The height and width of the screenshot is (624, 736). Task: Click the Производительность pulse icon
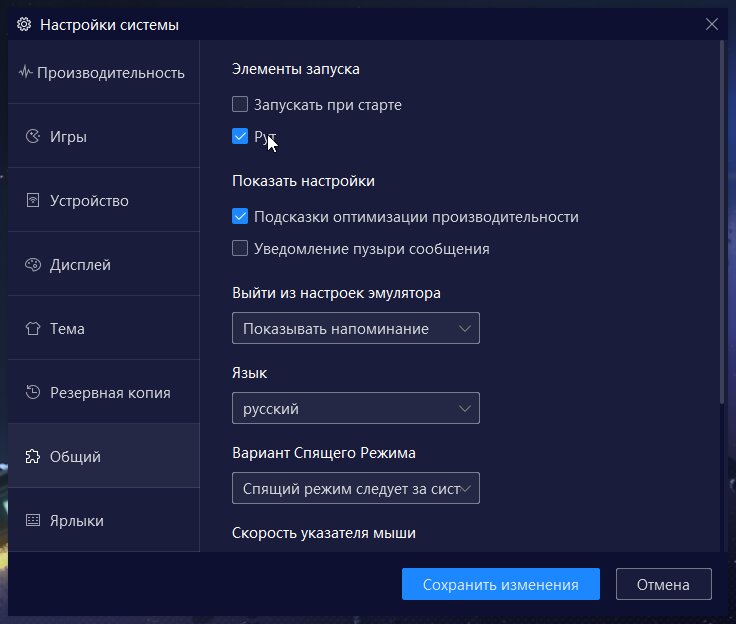[x=25, y=72]
